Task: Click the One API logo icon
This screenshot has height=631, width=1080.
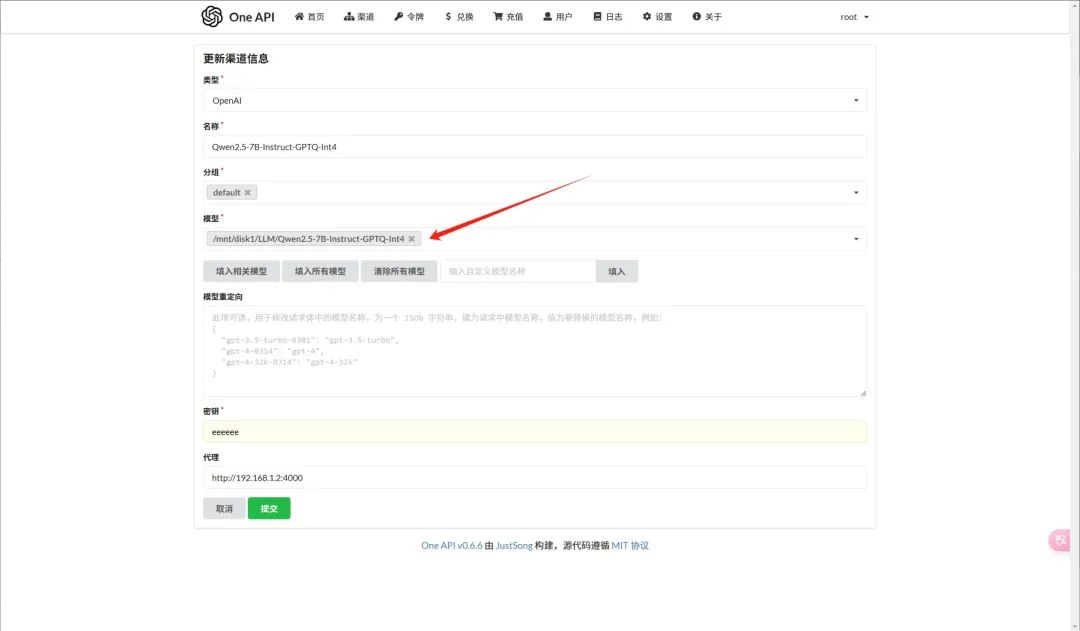Action: click(211, 17)
